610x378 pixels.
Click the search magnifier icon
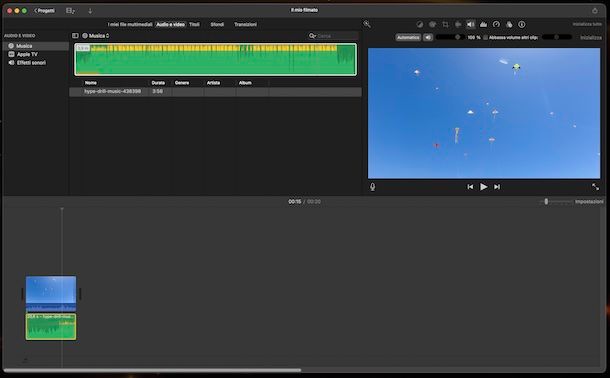click(312, 36)
